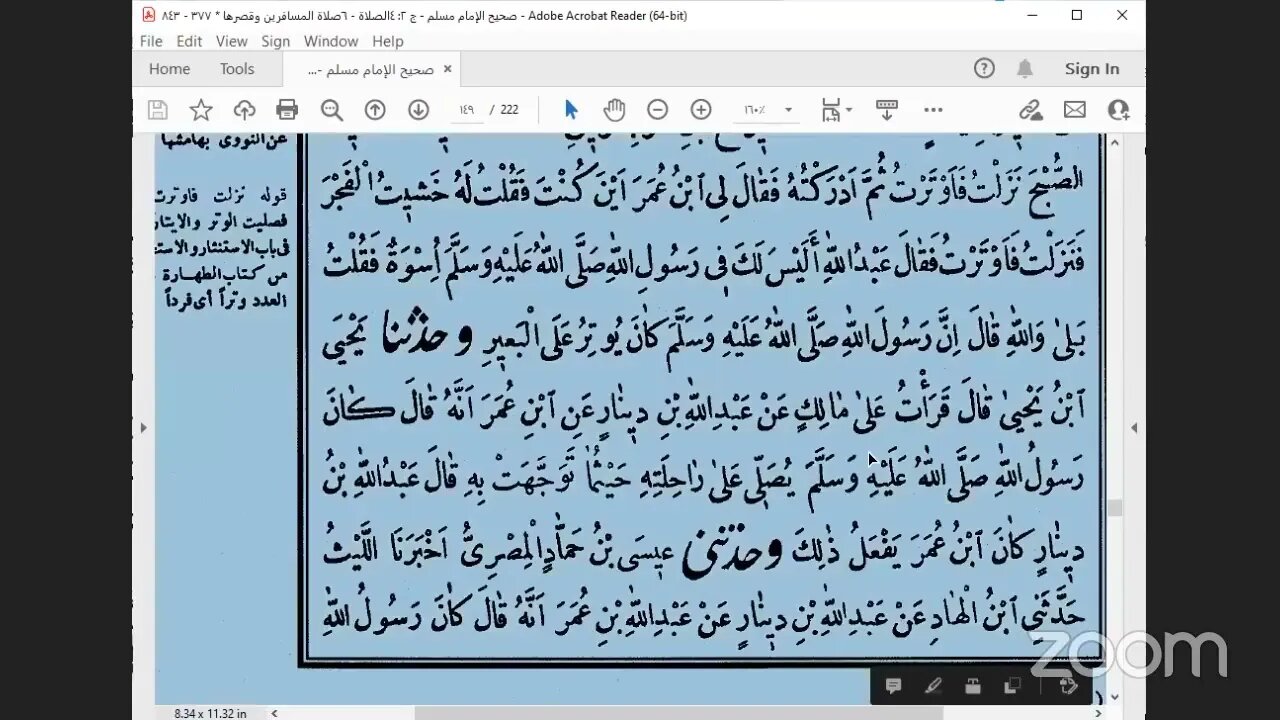Star the document as a favorite
The height and width of the screenshot is (720, 1280).
point(201,110)
